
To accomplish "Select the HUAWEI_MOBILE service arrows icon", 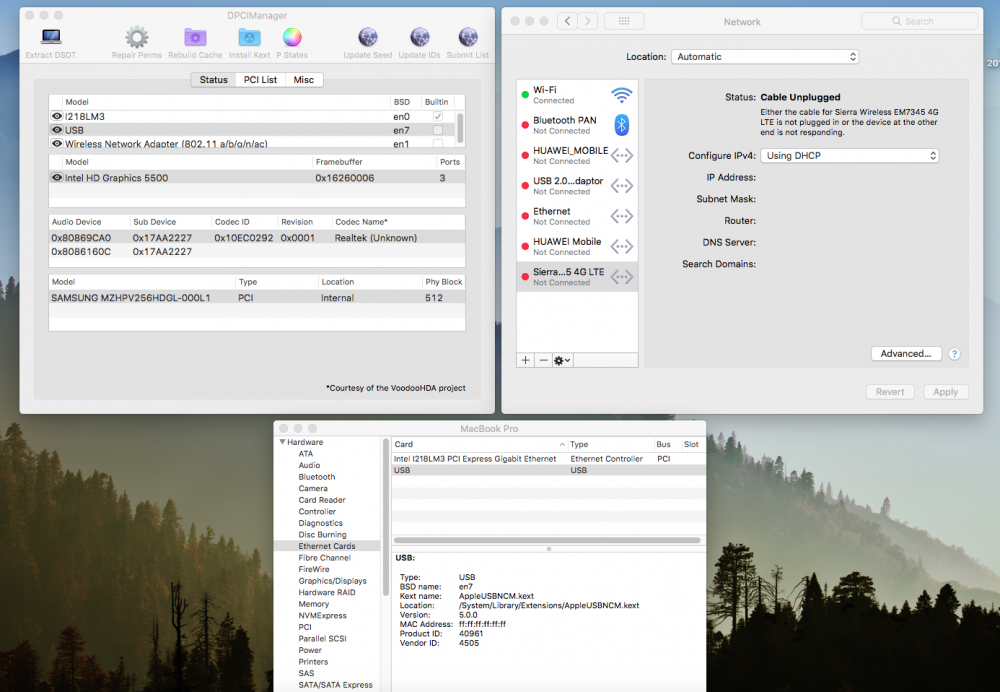I will 621,155.
